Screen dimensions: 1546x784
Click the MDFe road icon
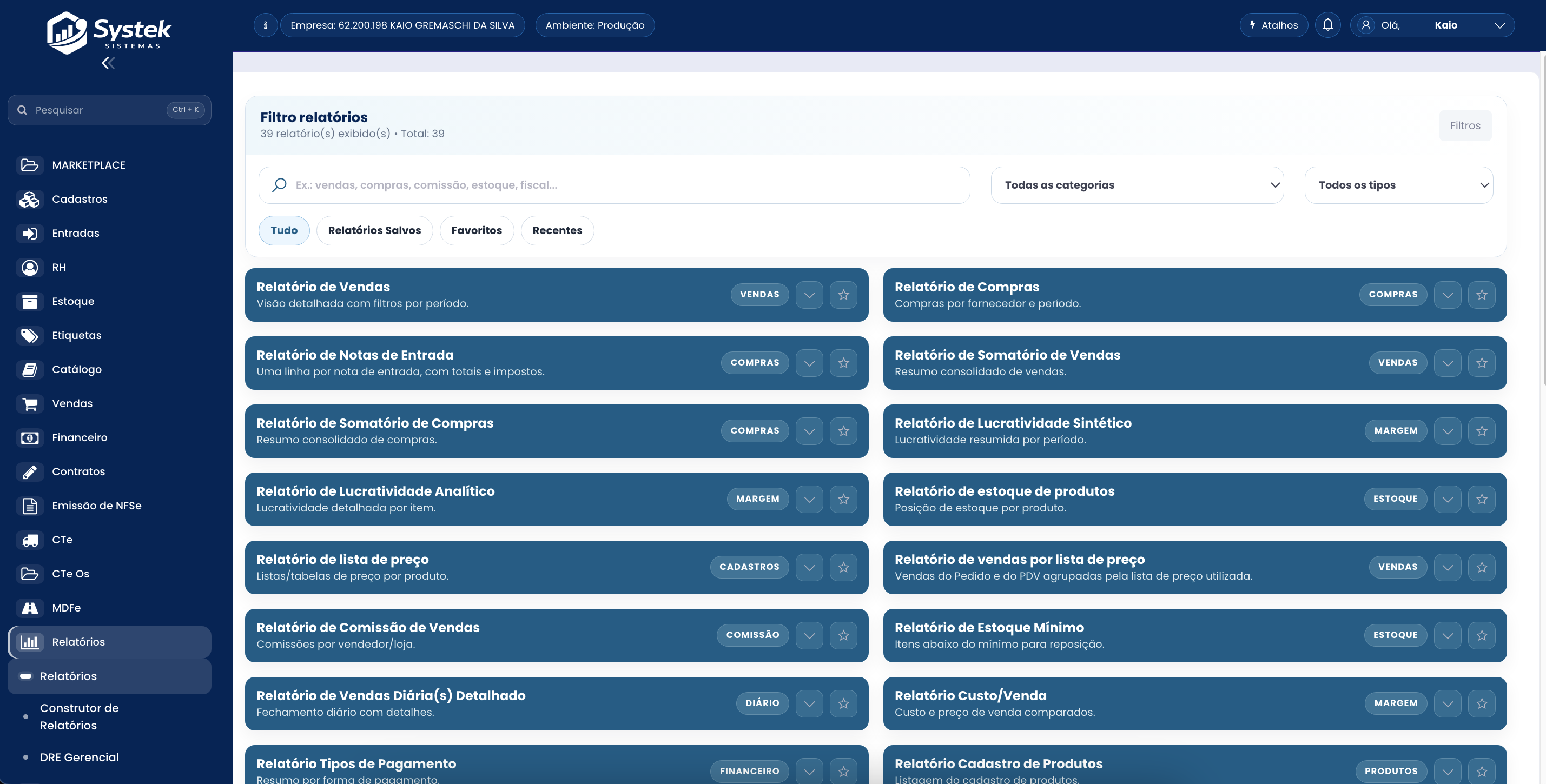click(29, 608)
